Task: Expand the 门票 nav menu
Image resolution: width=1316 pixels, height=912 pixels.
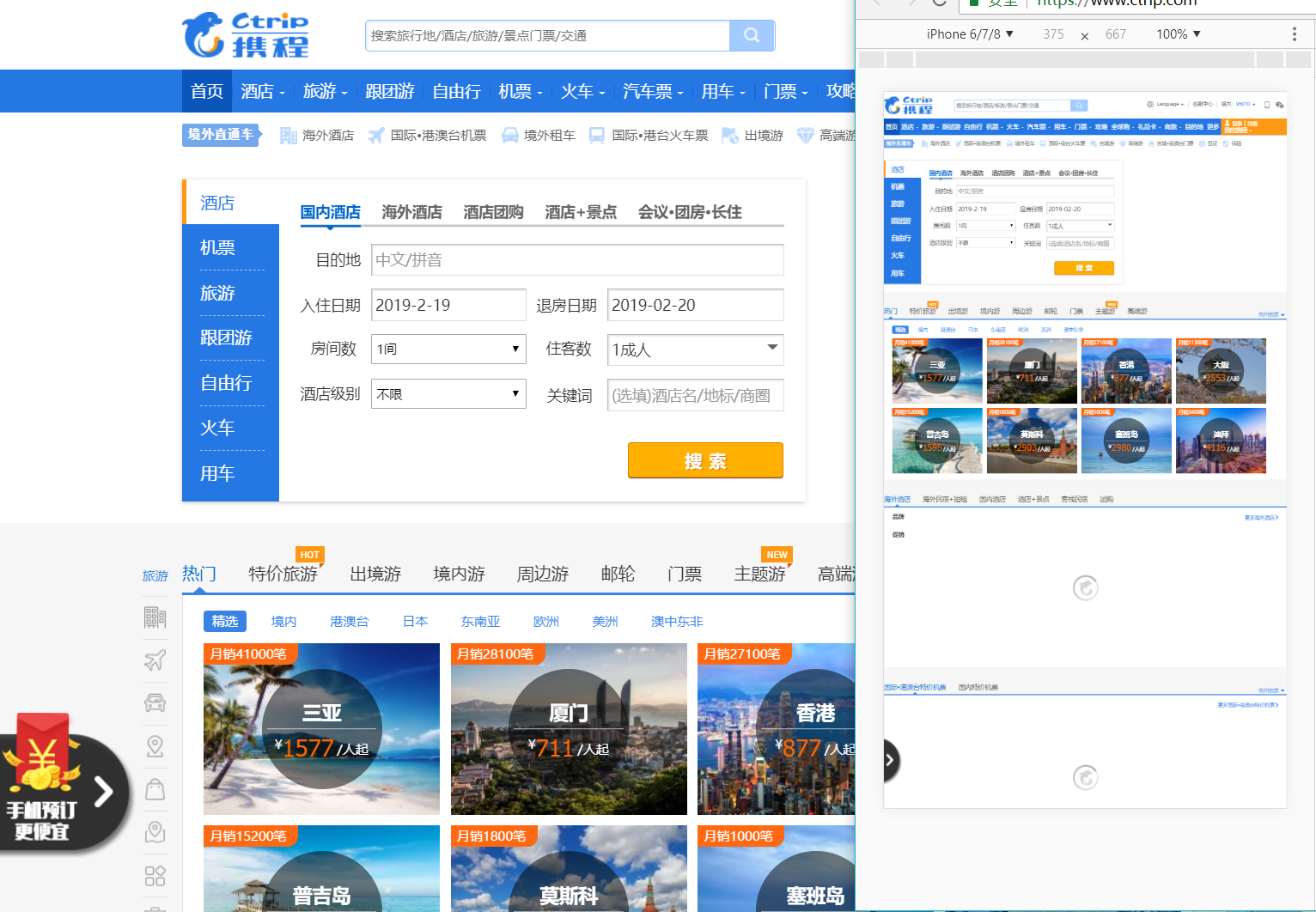Action: [x=786, y=91]
